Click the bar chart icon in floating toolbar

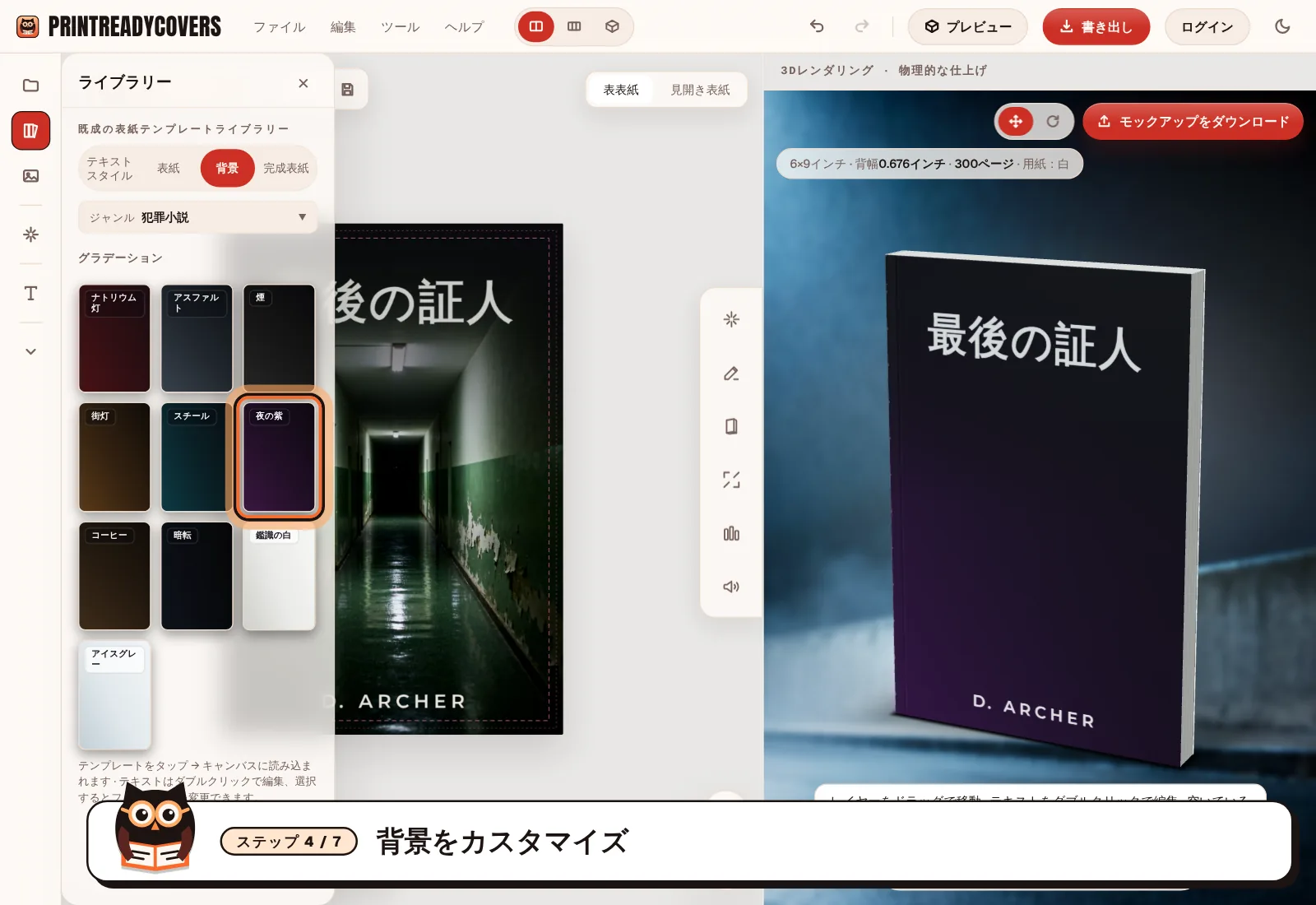731,534
